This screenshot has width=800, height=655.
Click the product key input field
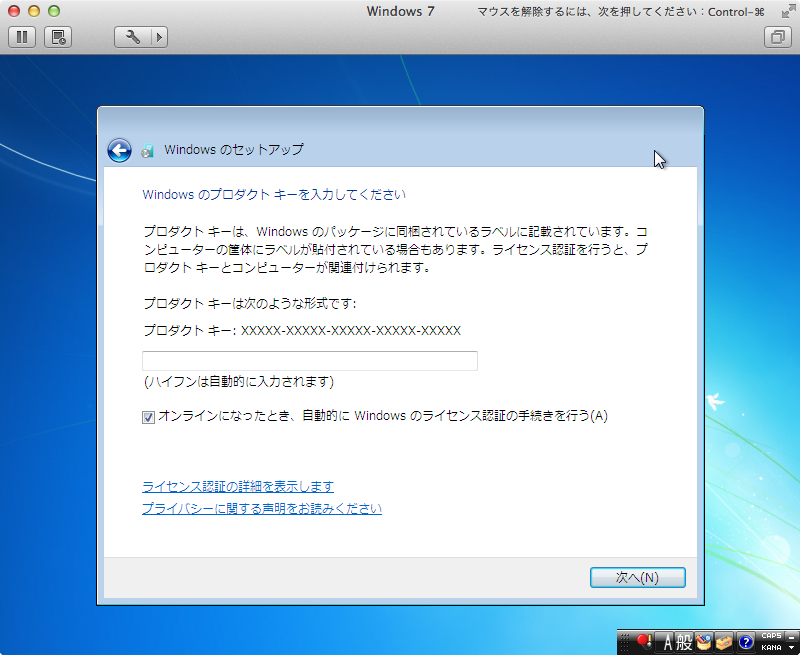[310, 361]
